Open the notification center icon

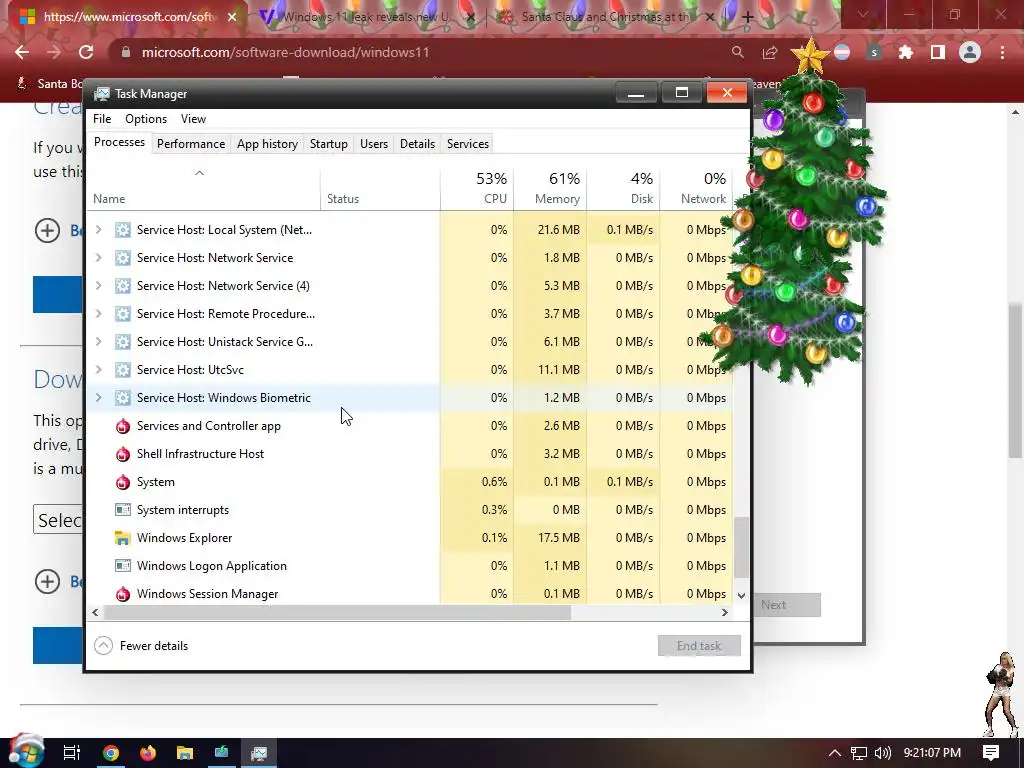point(991,753)
